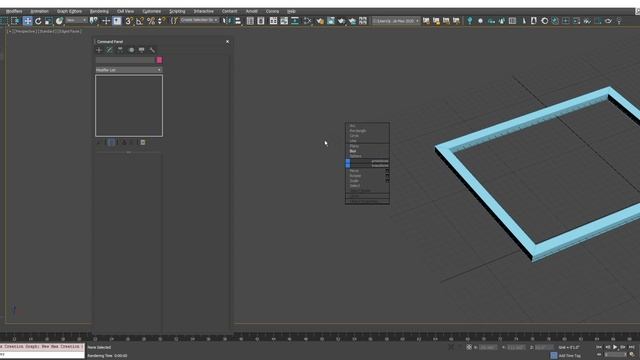Click the MAXScript listener pink bar
This screenshot has height=360, width=640.
[x=42, y=347]
